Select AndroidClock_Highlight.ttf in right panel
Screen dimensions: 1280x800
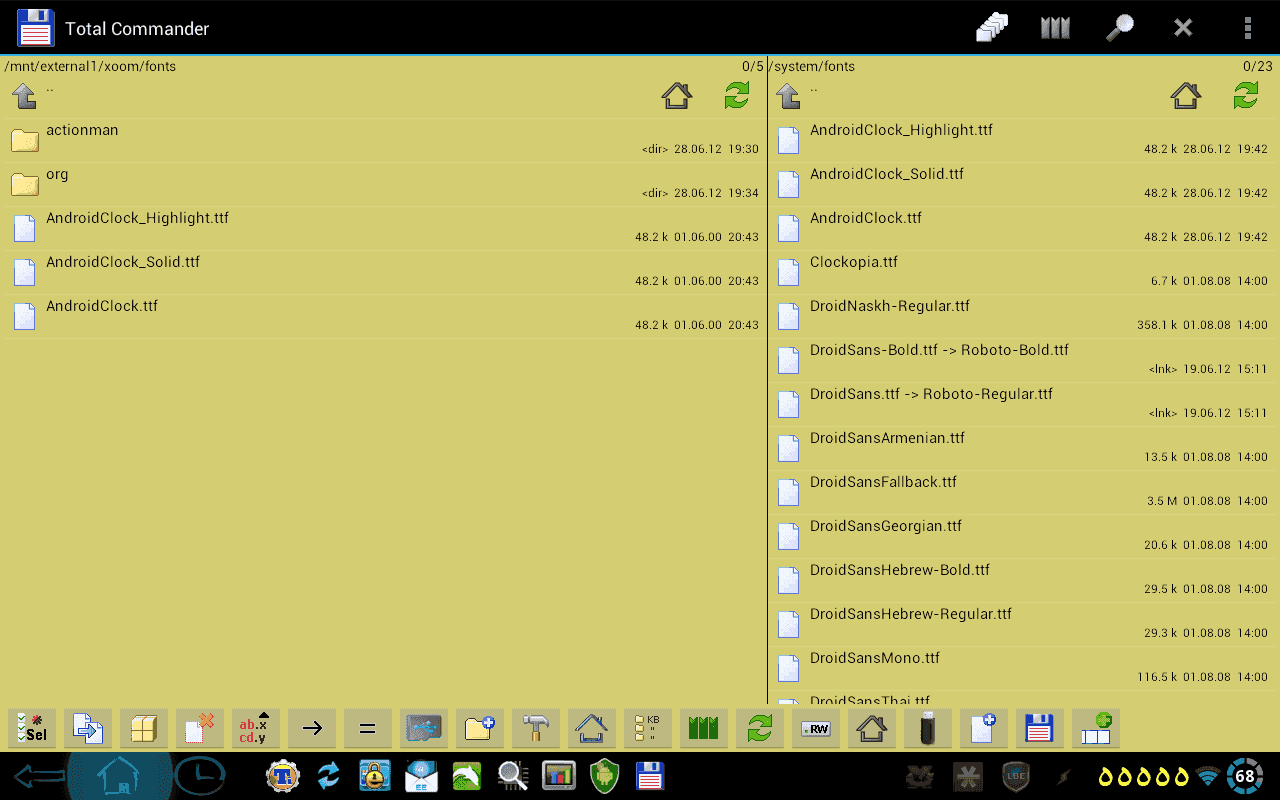click(1024, 140)
